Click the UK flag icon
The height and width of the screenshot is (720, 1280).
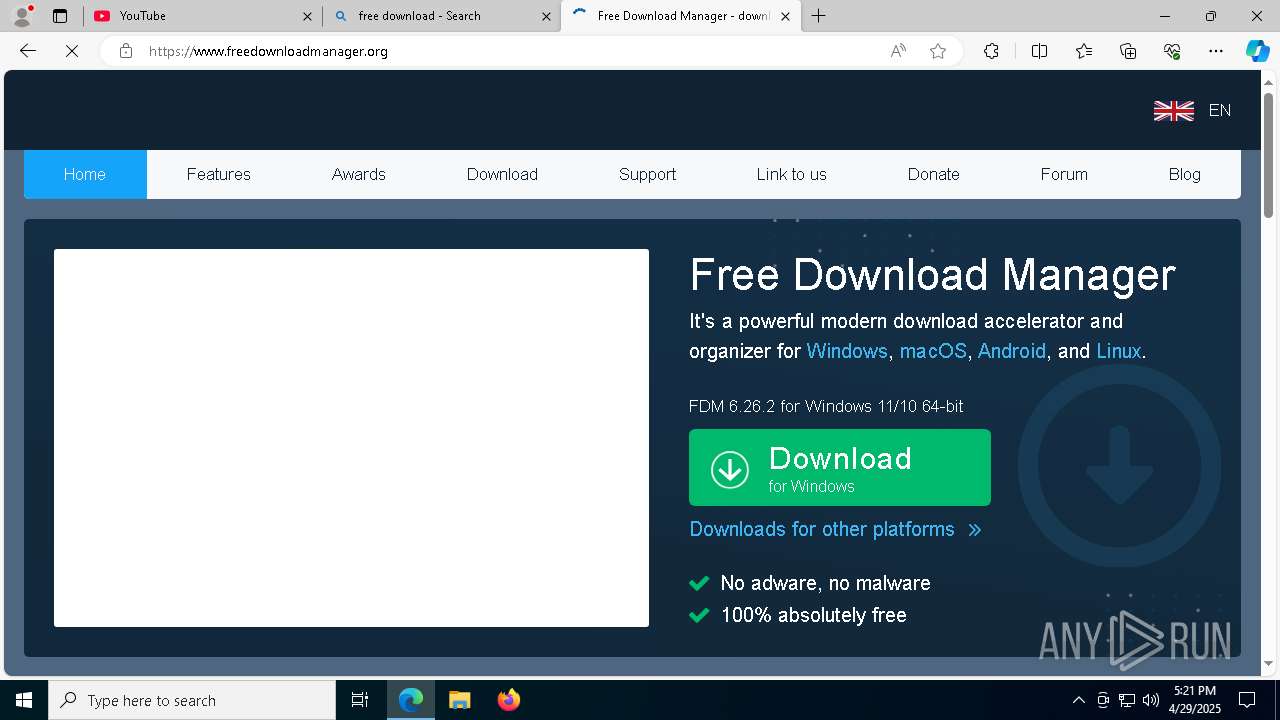1174,111
